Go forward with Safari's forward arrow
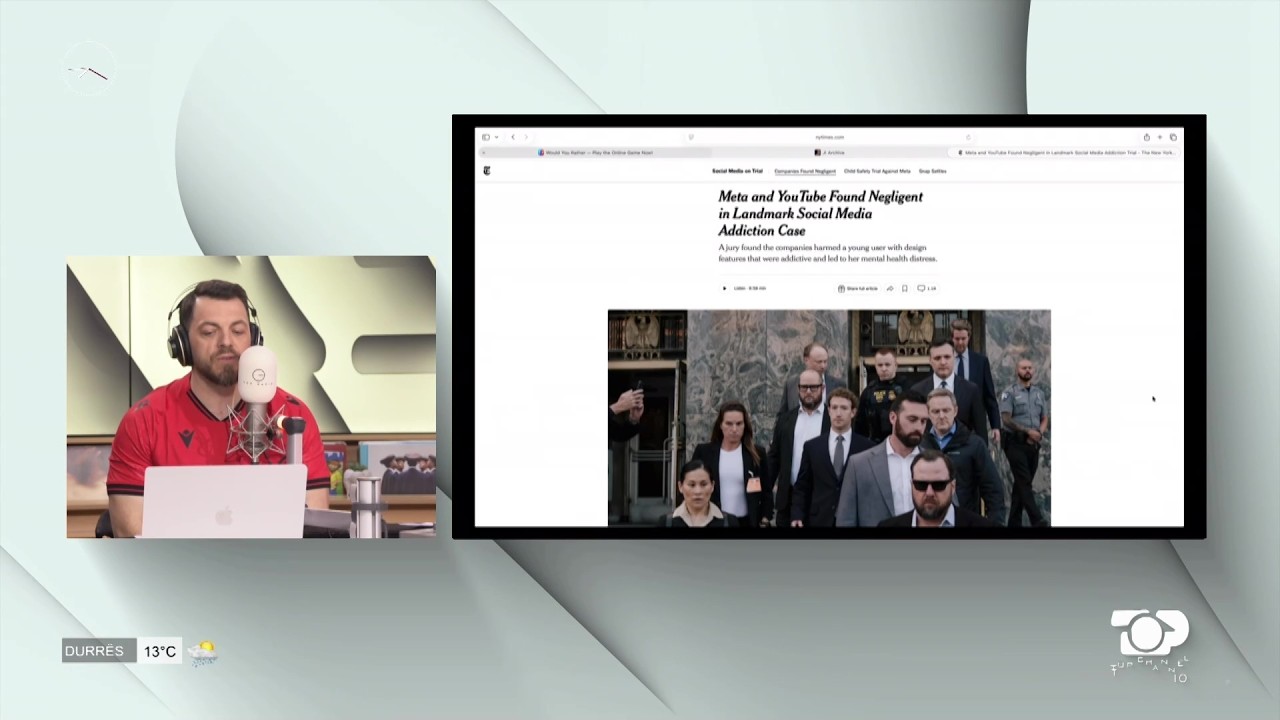 526,137
